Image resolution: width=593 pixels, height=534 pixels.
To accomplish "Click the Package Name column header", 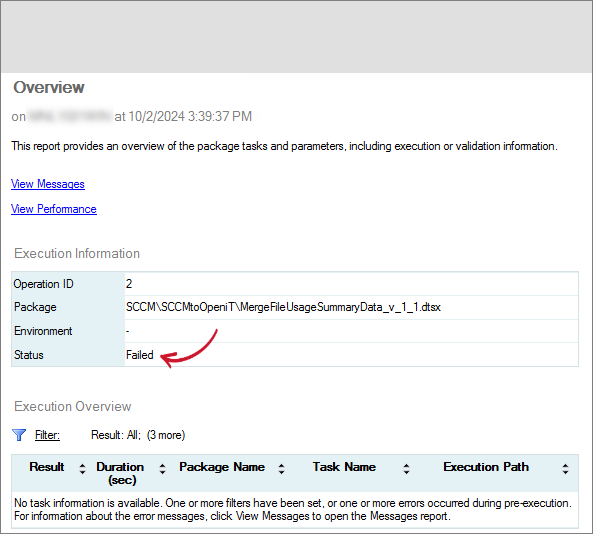I will tap(222, 467).
